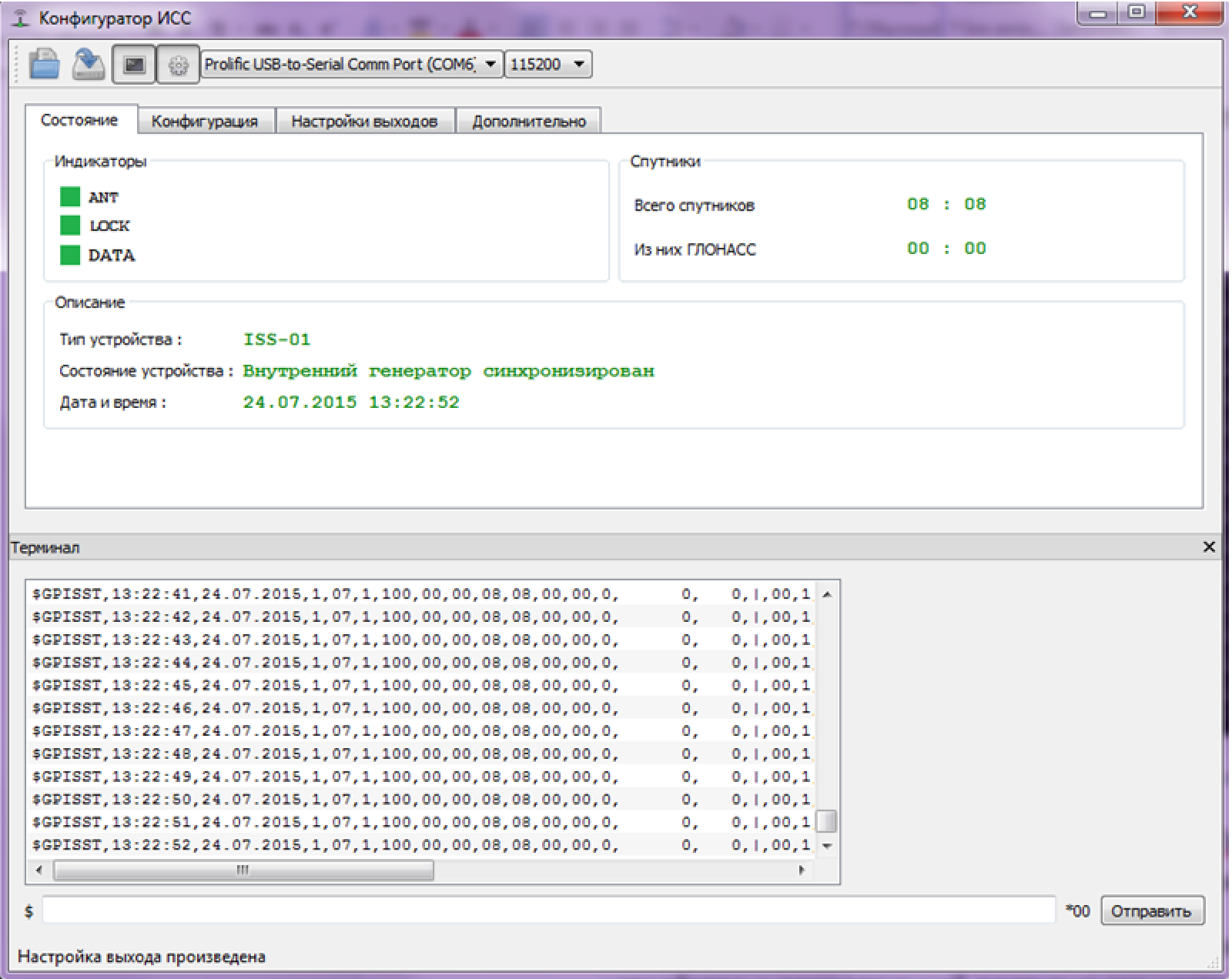Screen dimensions: 1232x979
Task: Select the terminal line with time 13:22:50
Action: (x=421, y=800)
